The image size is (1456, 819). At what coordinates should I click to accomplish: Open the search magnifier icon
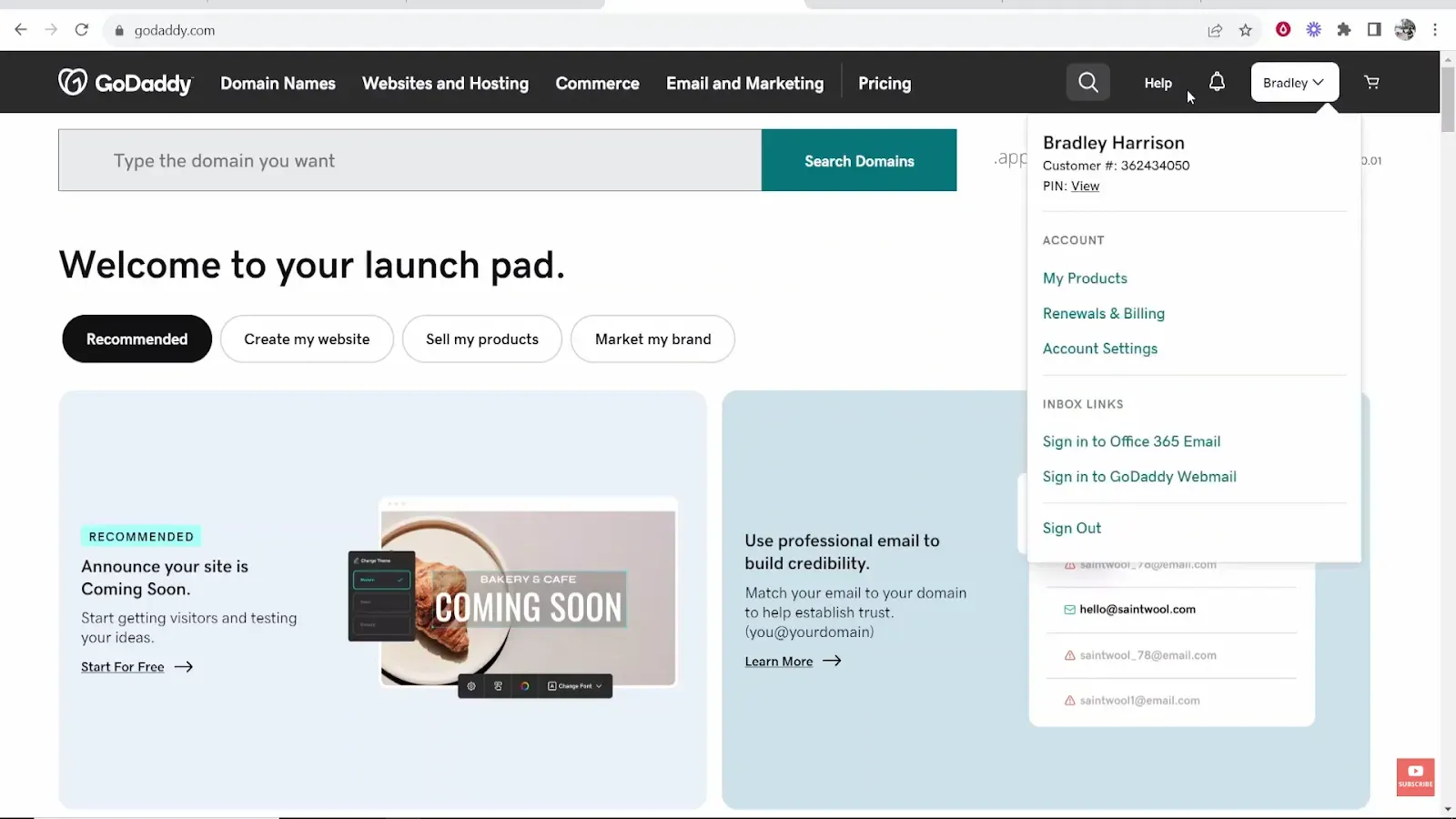click(1088, 83)
